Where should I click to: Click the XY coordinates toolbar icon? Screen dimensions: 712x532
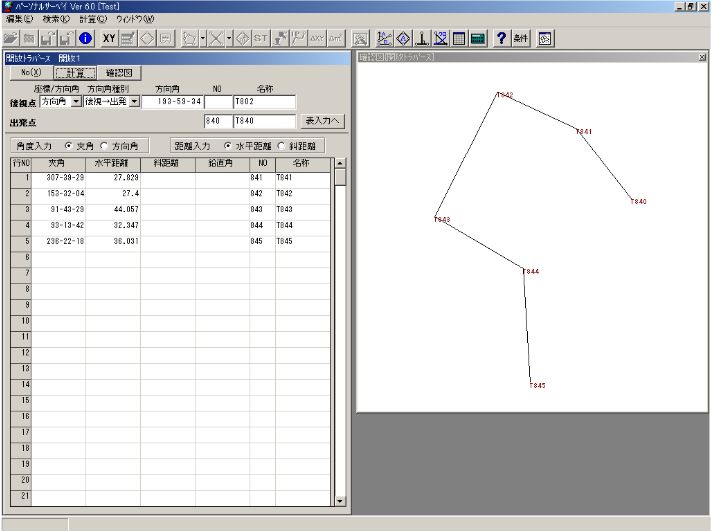pyautogui.click(x=110, y=38)
